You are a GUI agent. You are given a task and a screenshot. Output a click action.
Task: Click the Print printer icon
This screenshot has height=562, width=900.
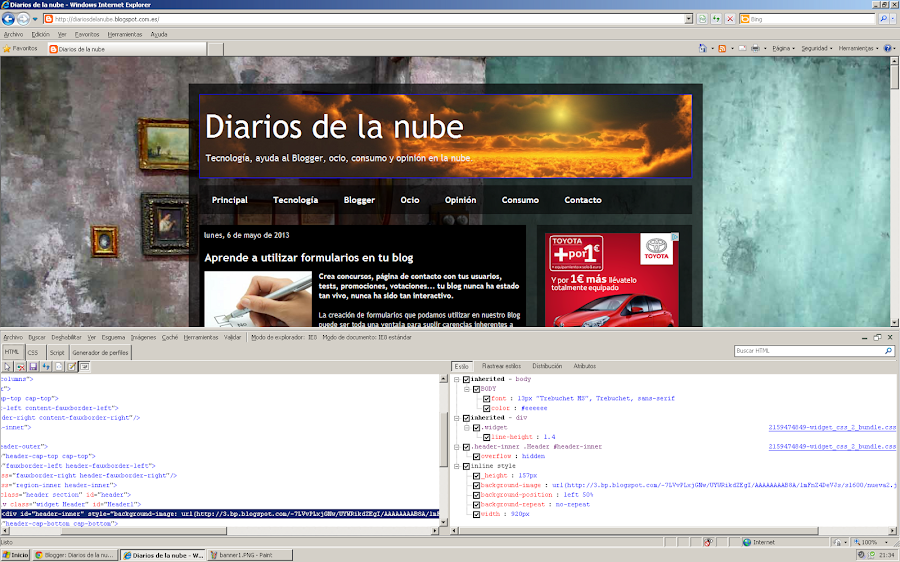(755, 48)
